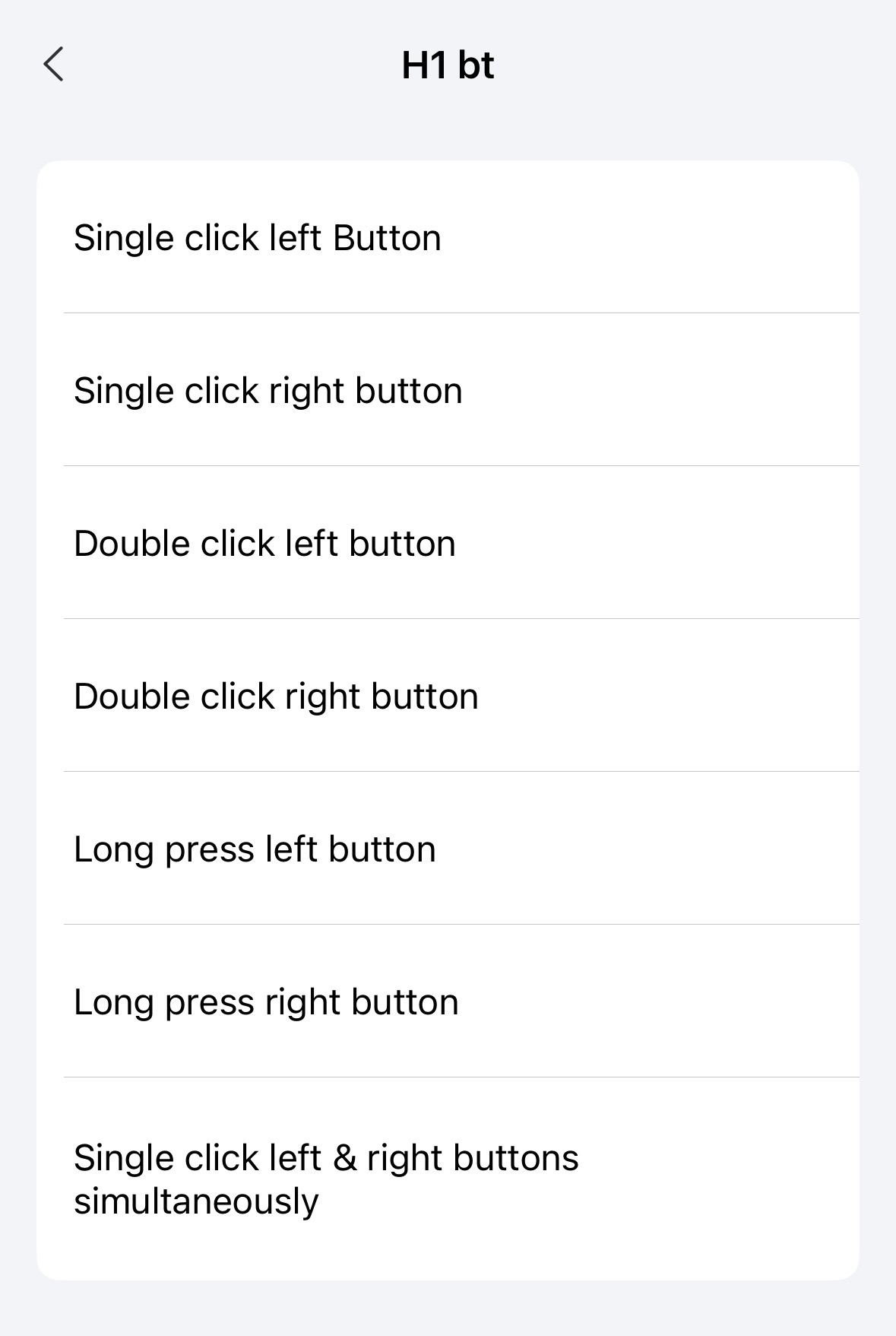Image resolution: width=896 pixels, height=1336 pixels.
Task: Tap the back chevron icon
Action: (53, 64)
